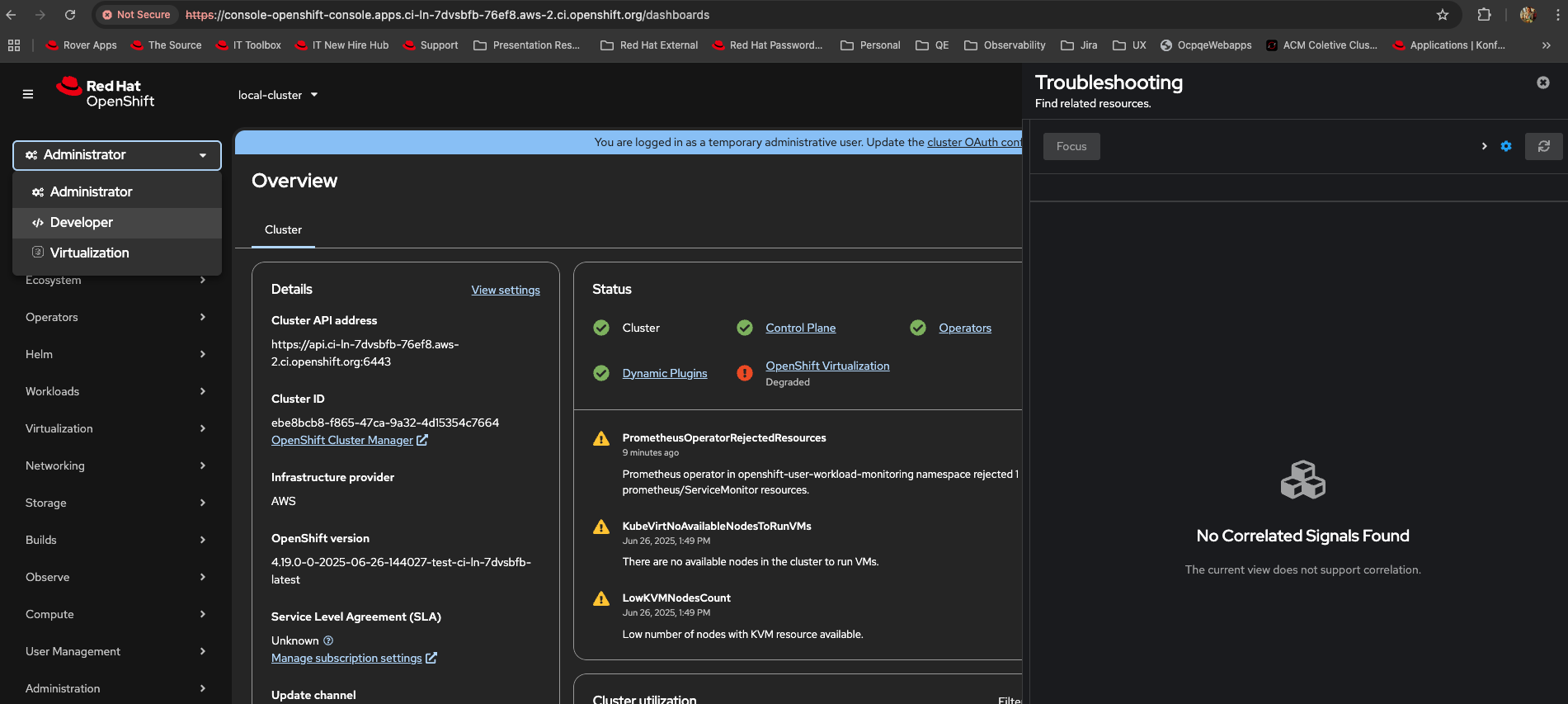Select the Developer perspective
1568x704 pixels.
click(x=82, y=223)
